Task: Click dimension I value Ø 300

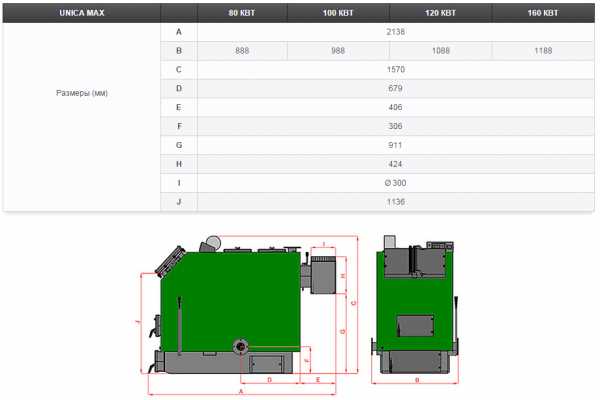Action: [395, 183]
